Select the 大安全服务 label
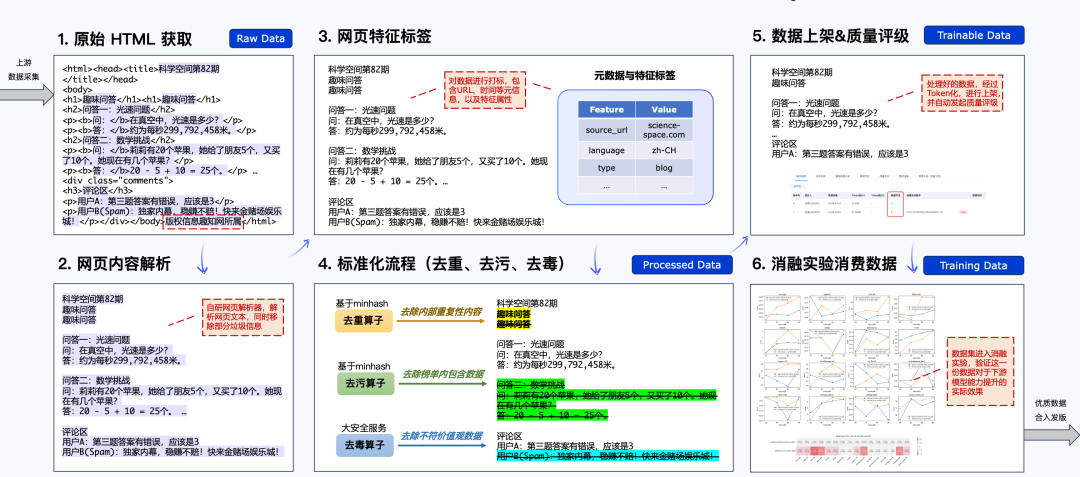The image size is (1080, 477). point(364,427)
